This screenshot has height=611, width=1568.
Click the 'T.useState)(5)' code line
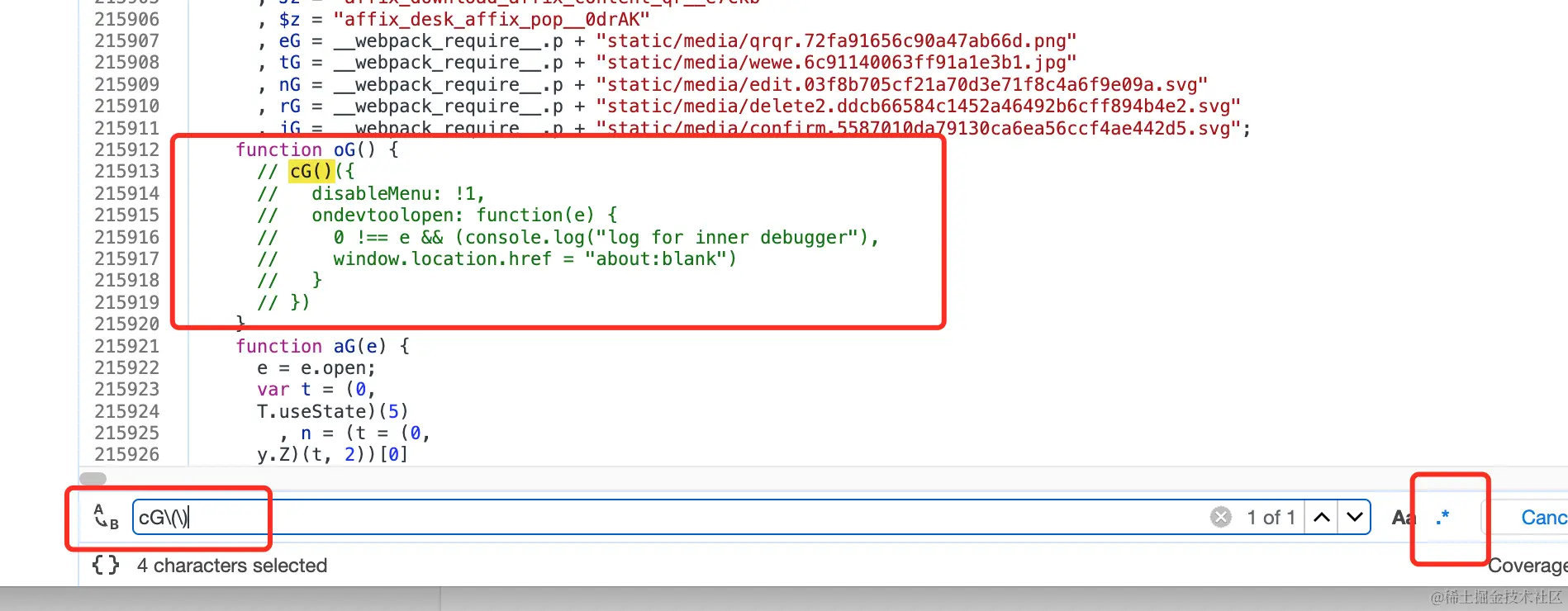(333, 411)
